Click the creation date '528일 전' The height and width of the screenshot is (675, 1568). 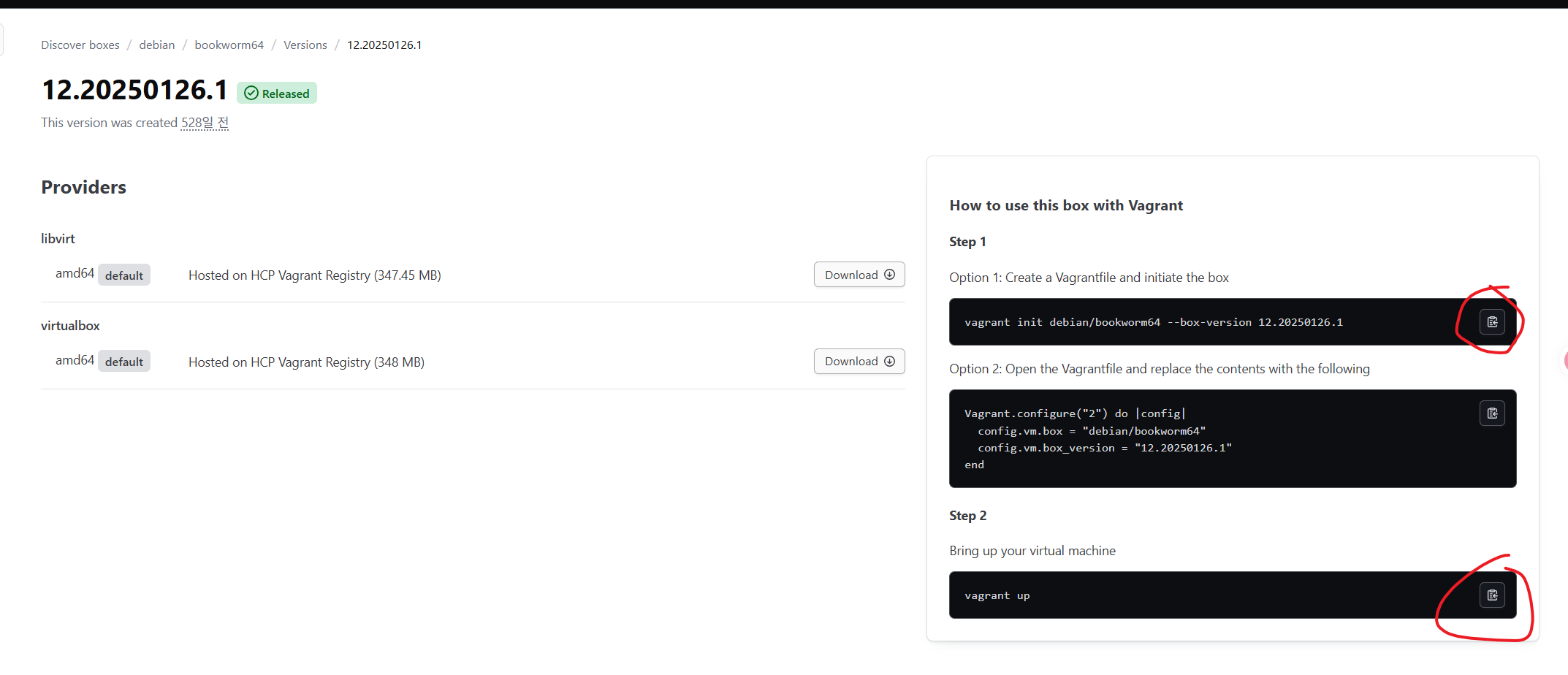(205, 123)
